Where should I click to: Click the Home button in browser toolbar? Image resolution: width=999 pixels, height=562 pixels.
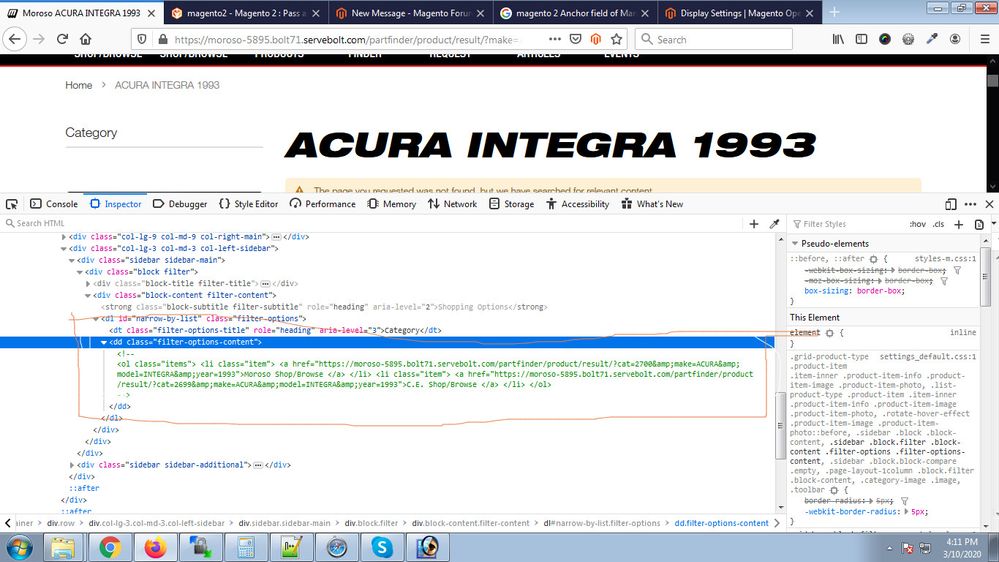click(87, 39)
